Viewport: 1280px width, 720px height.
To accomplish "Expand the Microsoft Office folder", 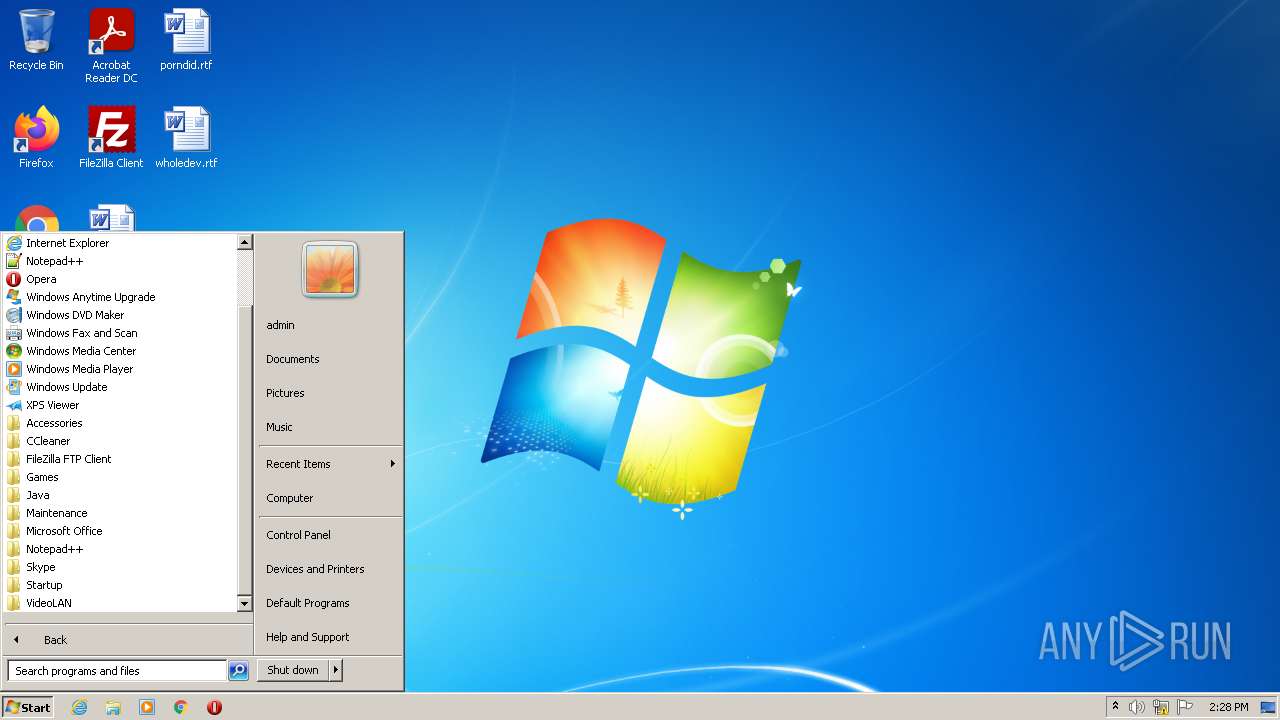I will pyautogui.click(x=120, y=531).
